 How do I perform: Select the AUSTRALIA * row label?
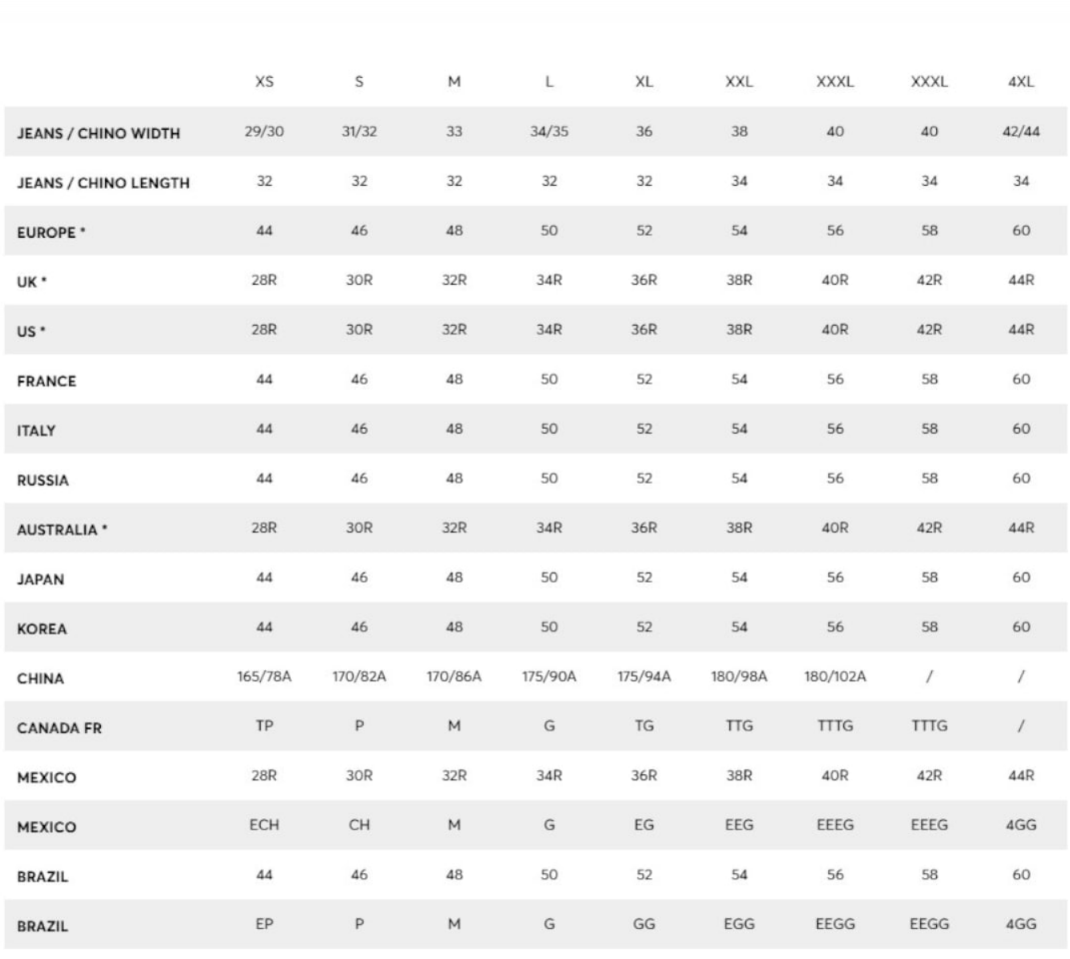click(x=62, y=530)
